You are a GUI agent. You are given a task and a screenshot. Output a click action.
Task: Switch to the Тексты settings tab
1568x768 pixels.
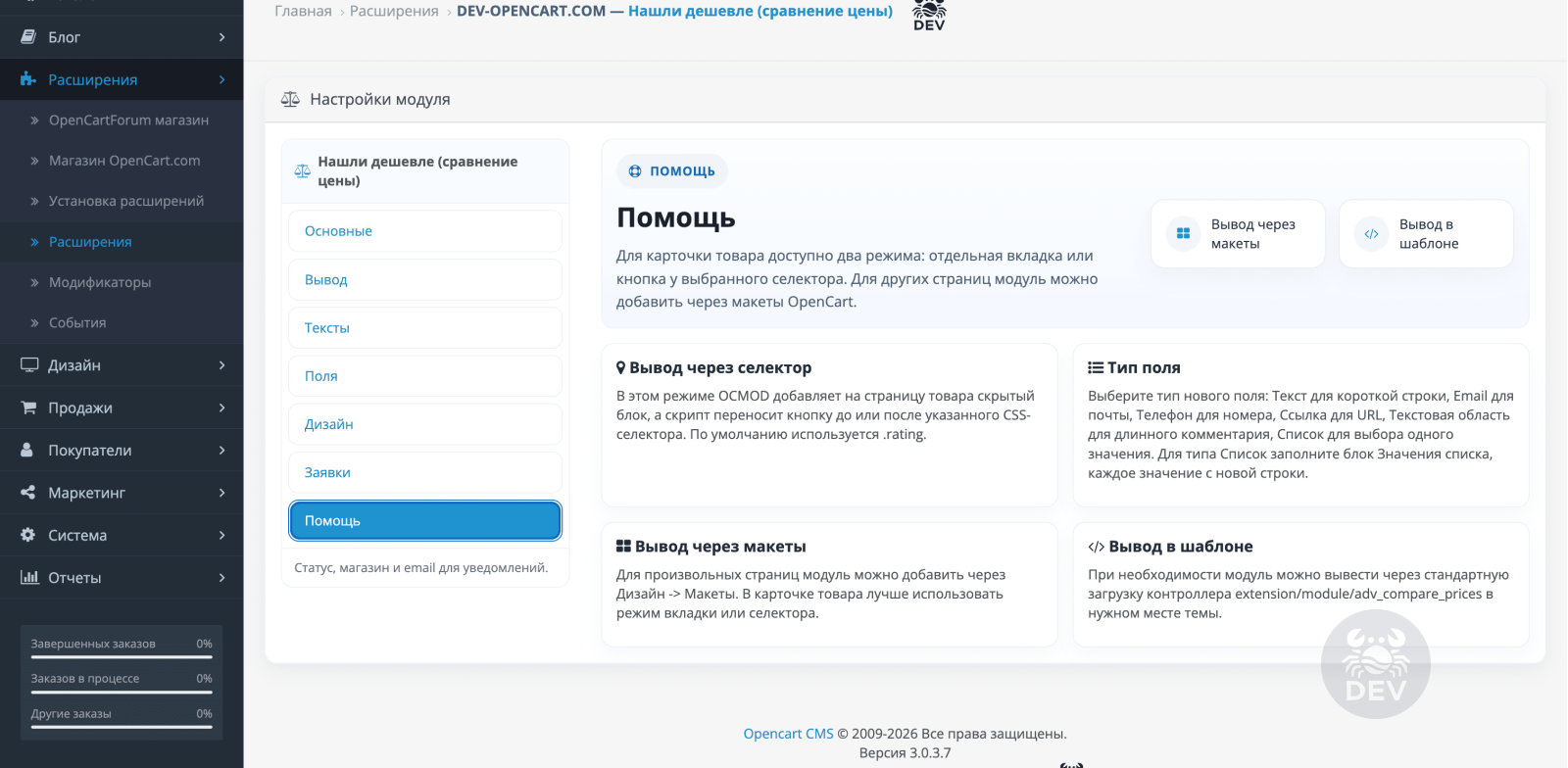point(425,327)
